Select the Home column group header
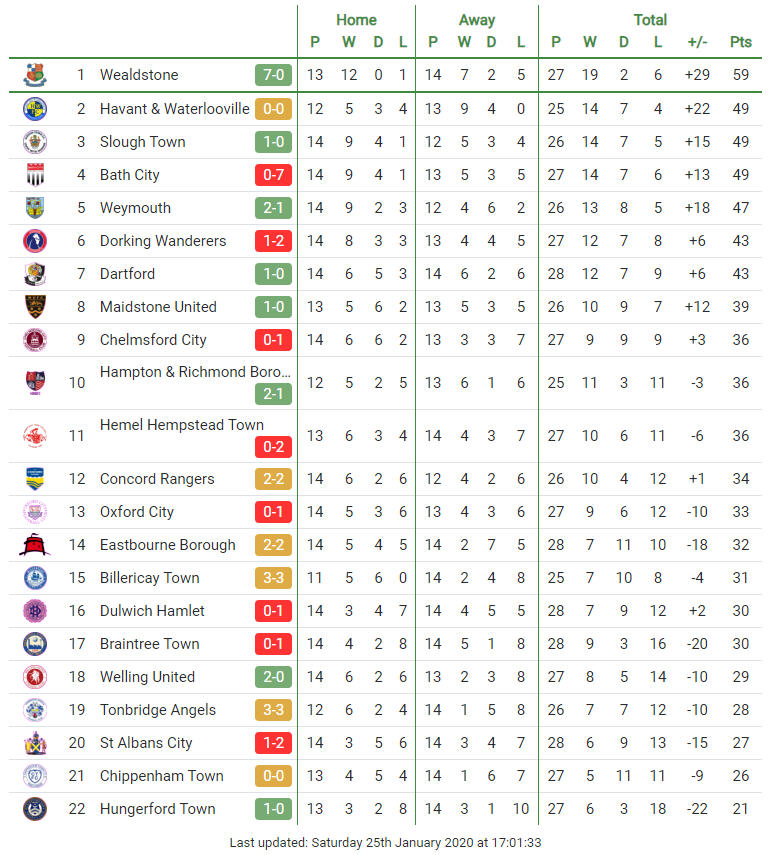This screenshot has width=771, height=855. click(x=356, y=20)
